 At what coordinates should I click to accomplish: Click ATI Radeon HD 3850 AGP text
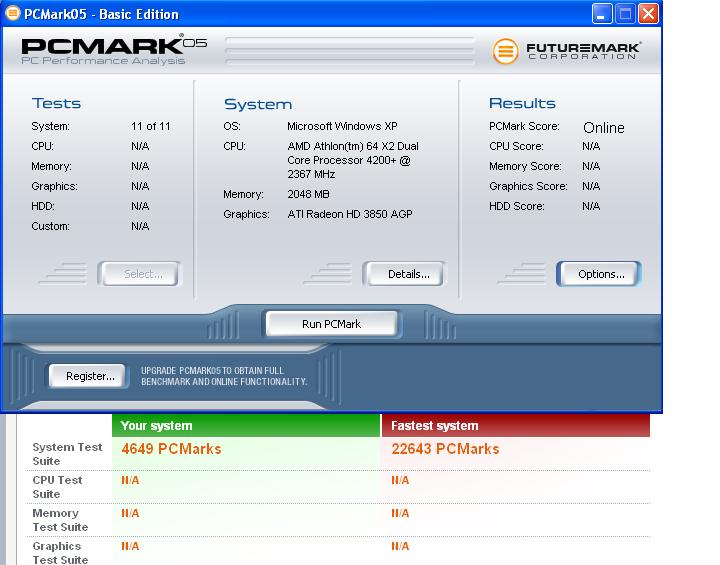coord(349,215)
